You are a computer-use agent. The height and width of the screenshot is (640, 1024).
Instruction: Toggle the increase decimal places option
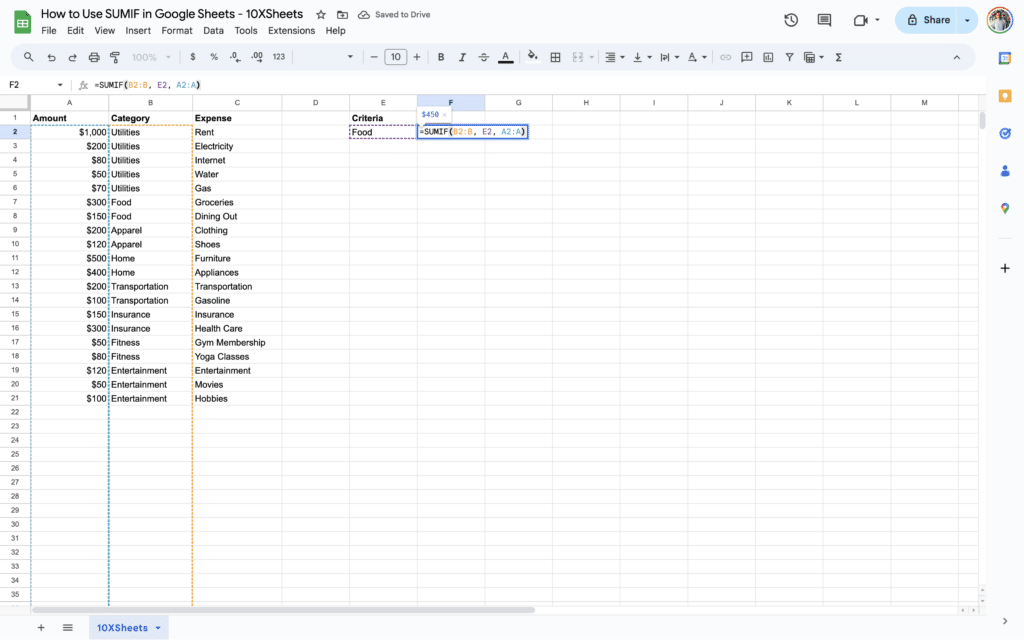click(257, 57)
